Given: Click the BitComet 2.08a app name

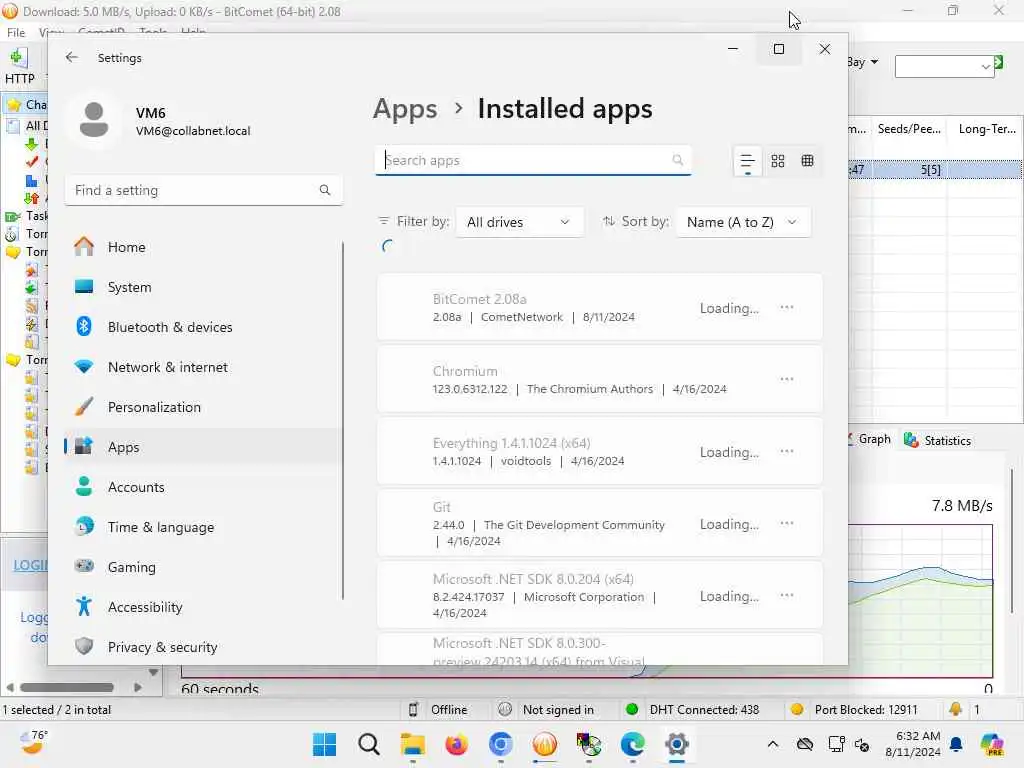Looking at the screenshot, I should (479, 299).
